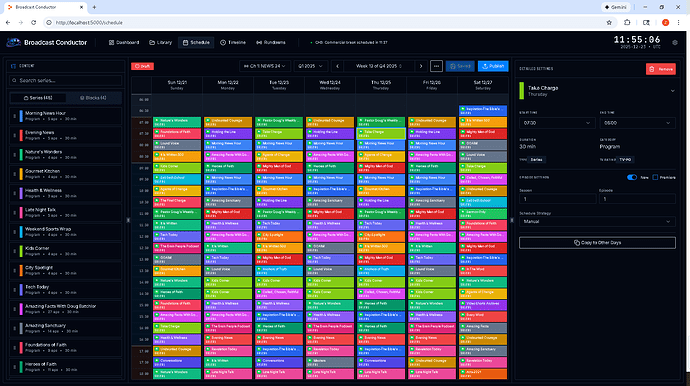The height and width of the screenshot is (386, 690).
Task: Open the browser extensions puzzle icon
Action: click(627, 22)
